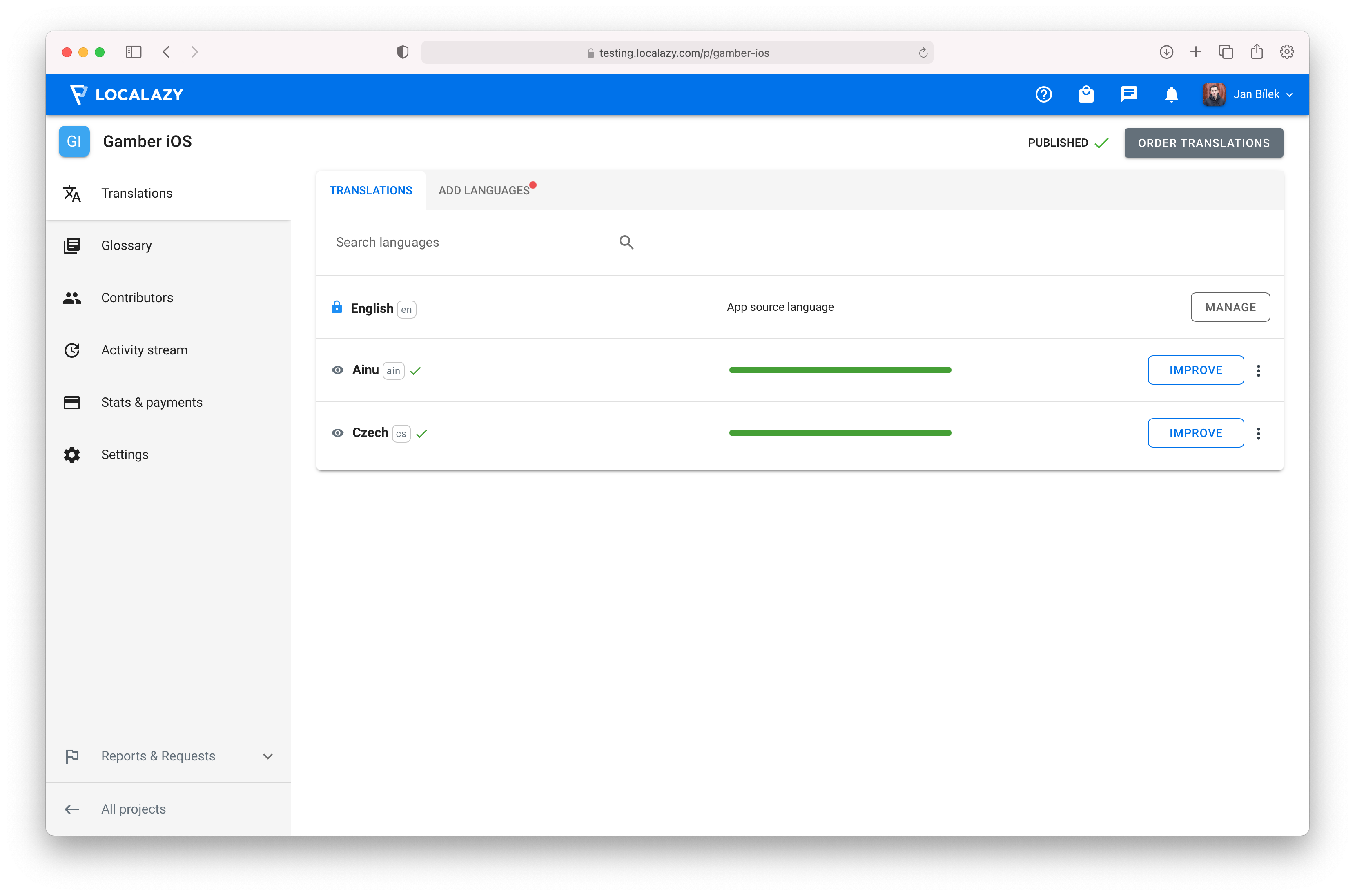1355x896 pixels.
Task: Click the Manage button for English
Action: click(x=1230, y=308)
